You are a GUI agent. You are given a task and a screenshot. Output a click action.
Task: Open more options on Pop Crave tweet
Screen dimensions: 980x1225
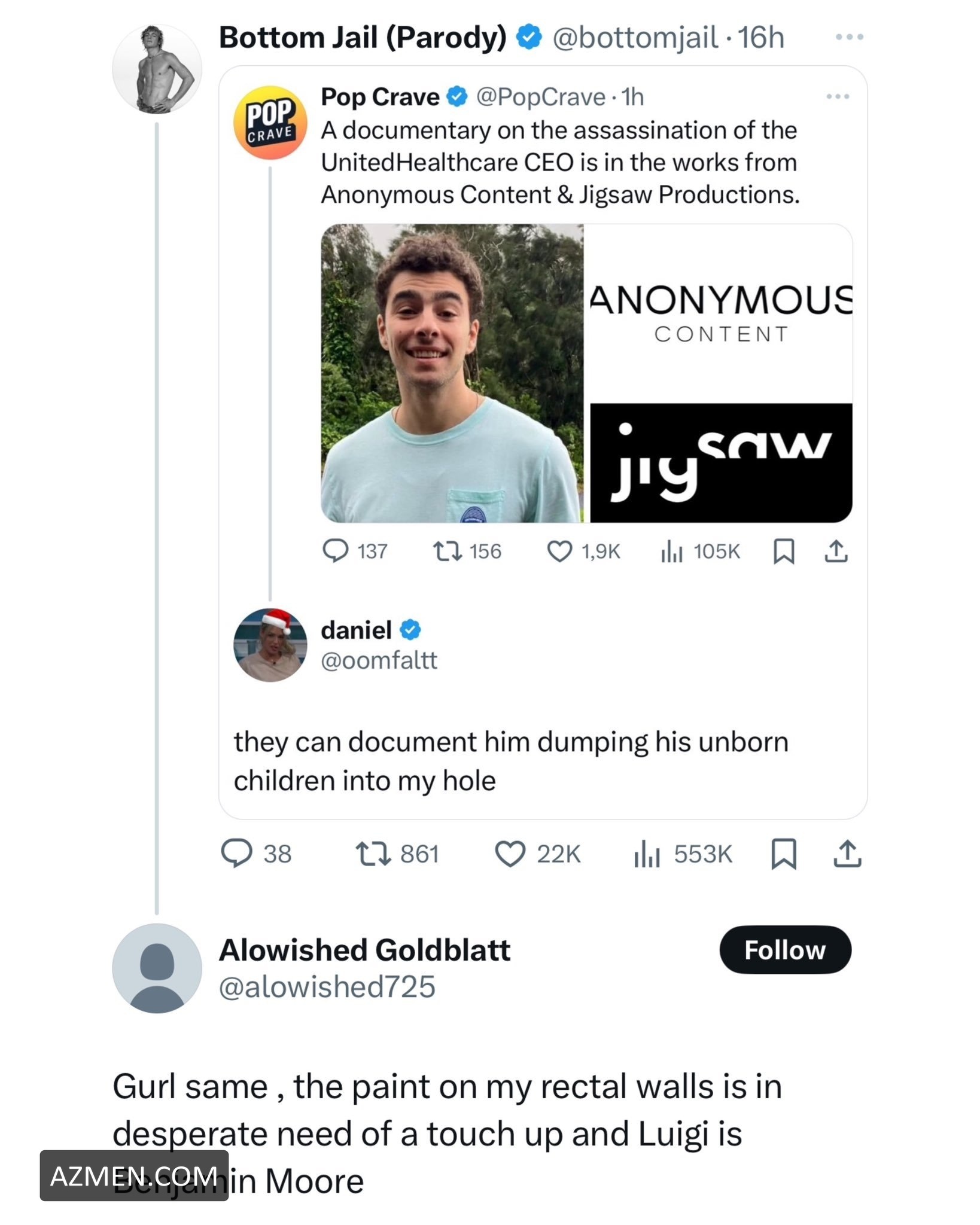click(837, 96)
